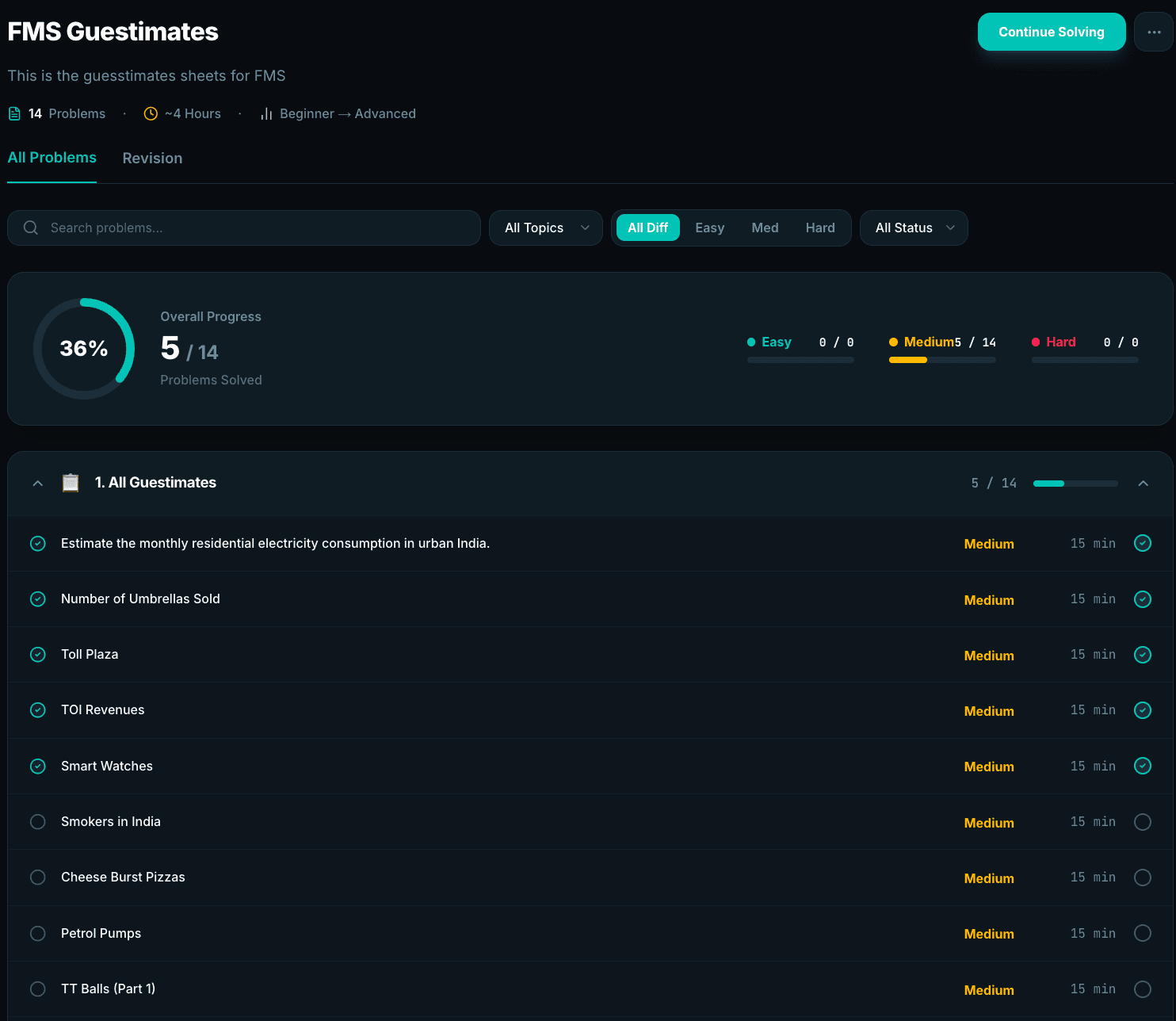
Task: Switch to the Revision tab
Action: 152,159
